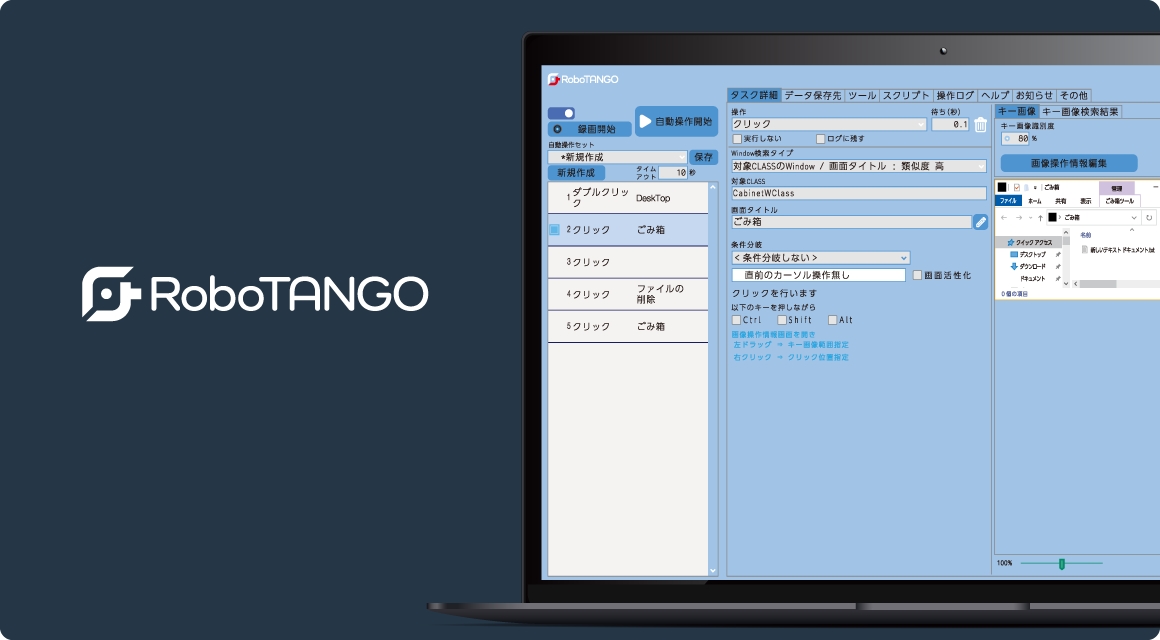Image resolution: width=1160 pixels, height=640 pixels.
Task: Delete the task with the trash icon
Action: [980, 125]
